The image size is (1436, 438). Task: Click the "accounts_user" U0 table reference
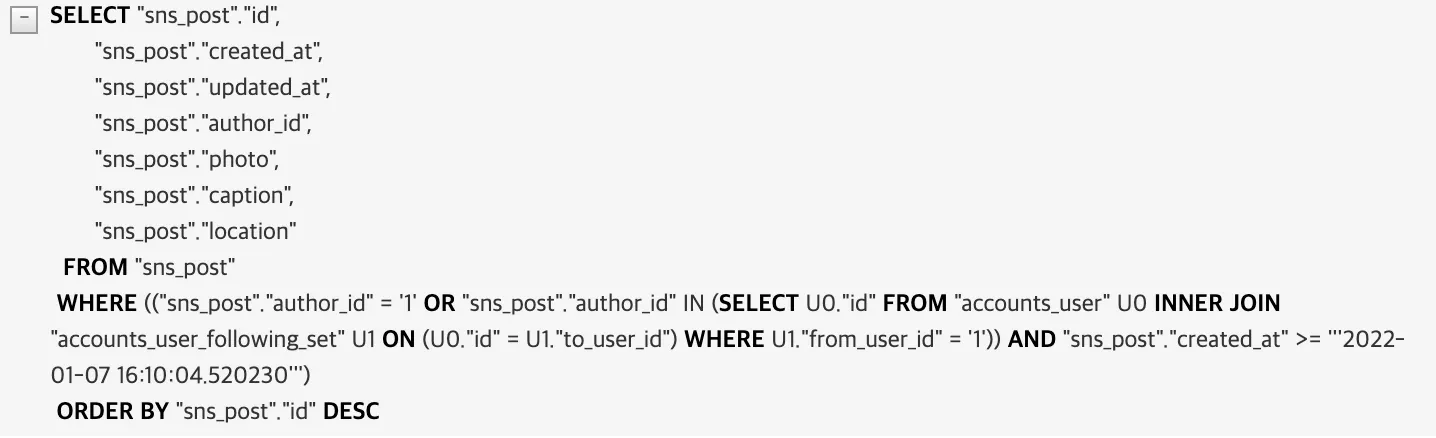coord(1050,303)
